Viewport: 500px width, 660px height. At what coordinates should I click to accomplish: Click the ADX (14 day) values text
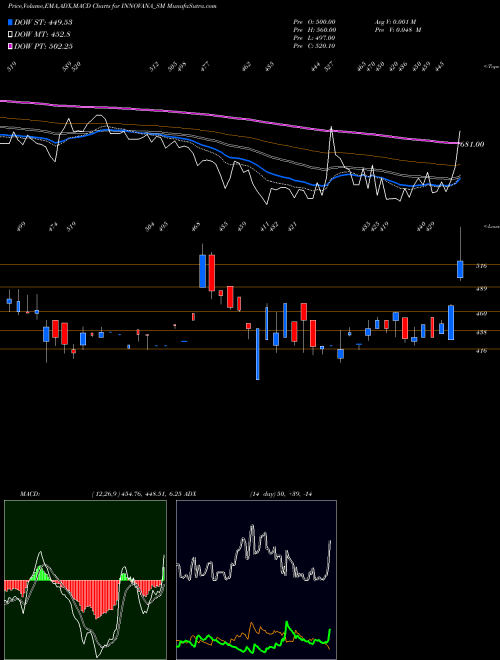coord(282,494)
